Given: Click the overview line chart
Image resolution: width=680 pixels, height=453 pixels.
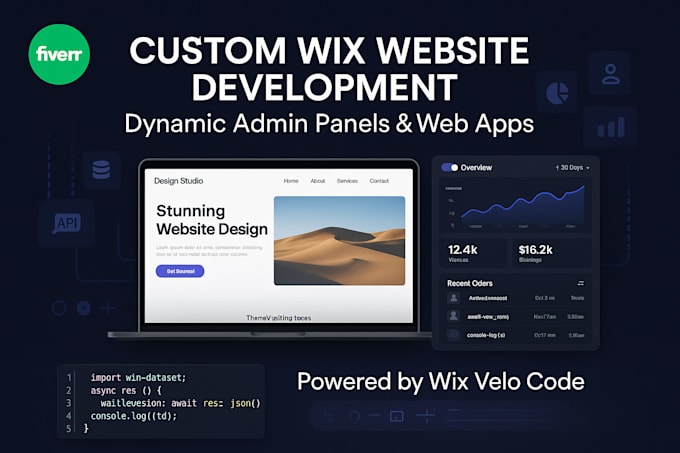Looking at the screenshot, I should [516, 206].
